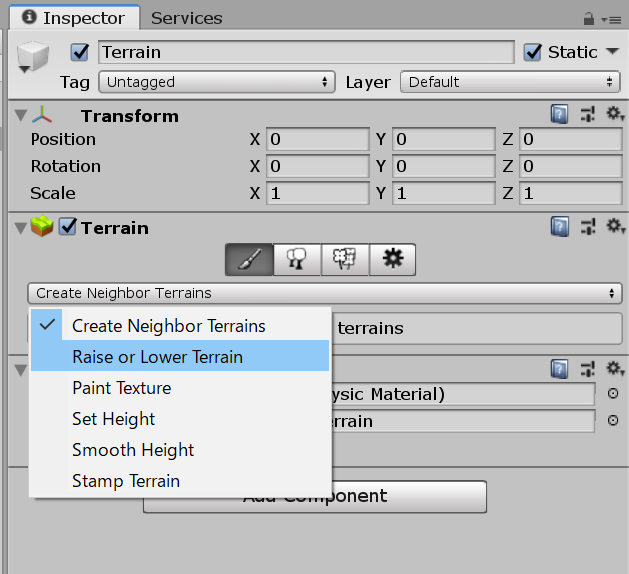The width and height of the screenshot is (629, 574).
Task: Switch to the Services tab
Action: click(187, 18)
